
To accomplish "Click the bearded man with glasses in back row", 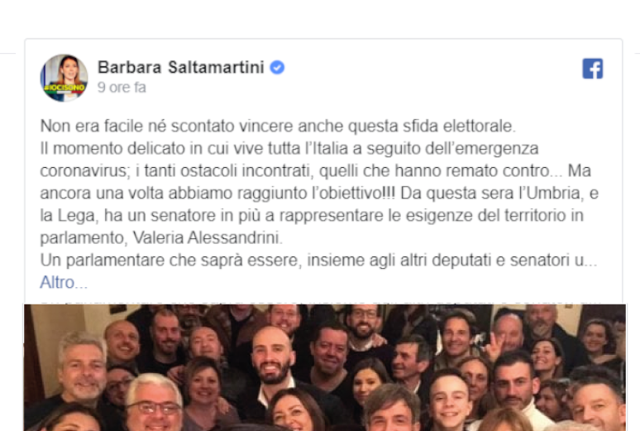I will (x=364, y=321).
